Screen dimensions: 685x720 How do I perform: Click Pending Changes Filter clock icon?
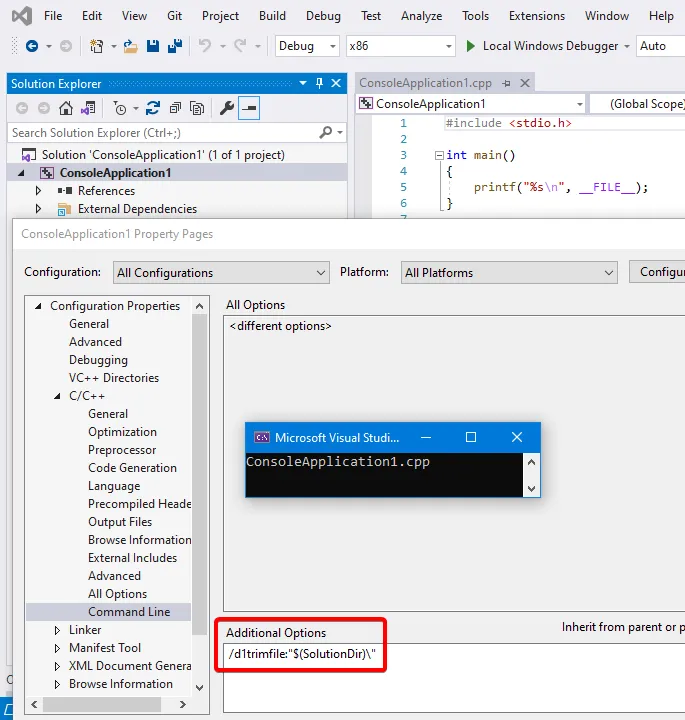click(119, 108)
